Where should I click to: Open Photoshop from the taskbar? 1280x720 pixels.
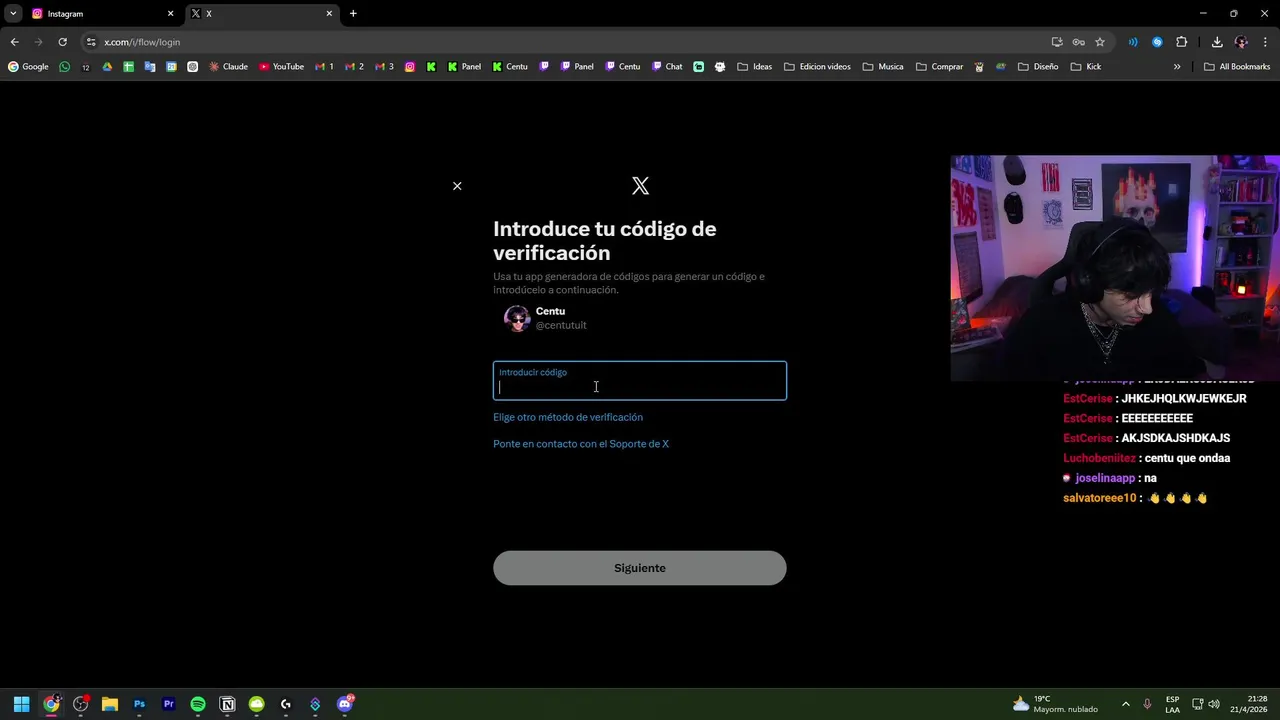click(139, 704)
